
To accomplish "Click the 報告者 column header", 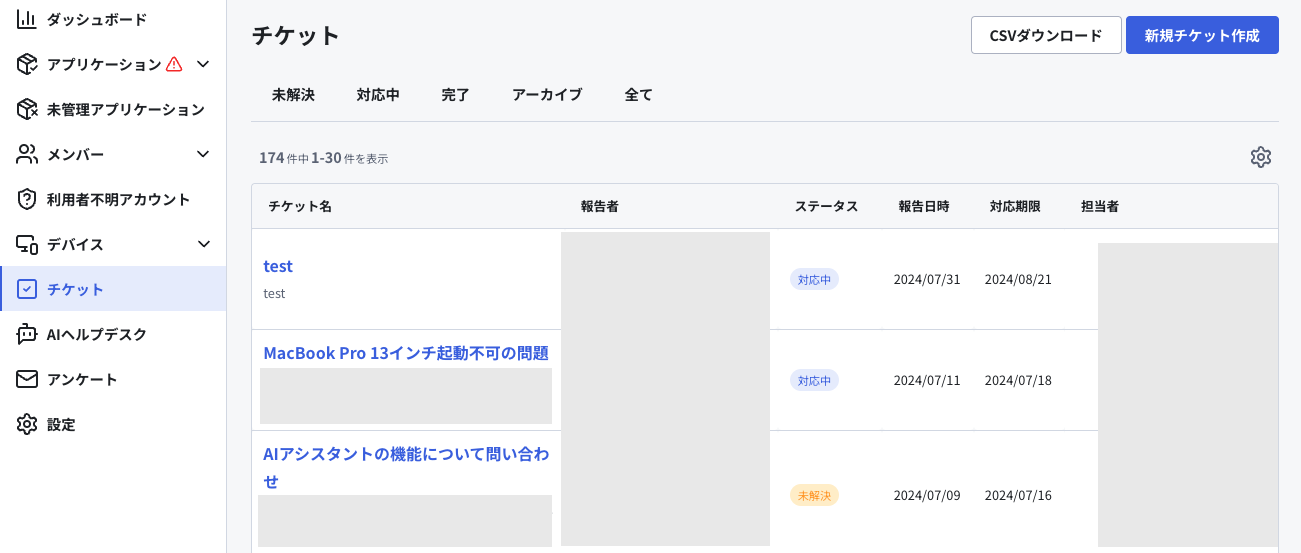I will [599, 206].
